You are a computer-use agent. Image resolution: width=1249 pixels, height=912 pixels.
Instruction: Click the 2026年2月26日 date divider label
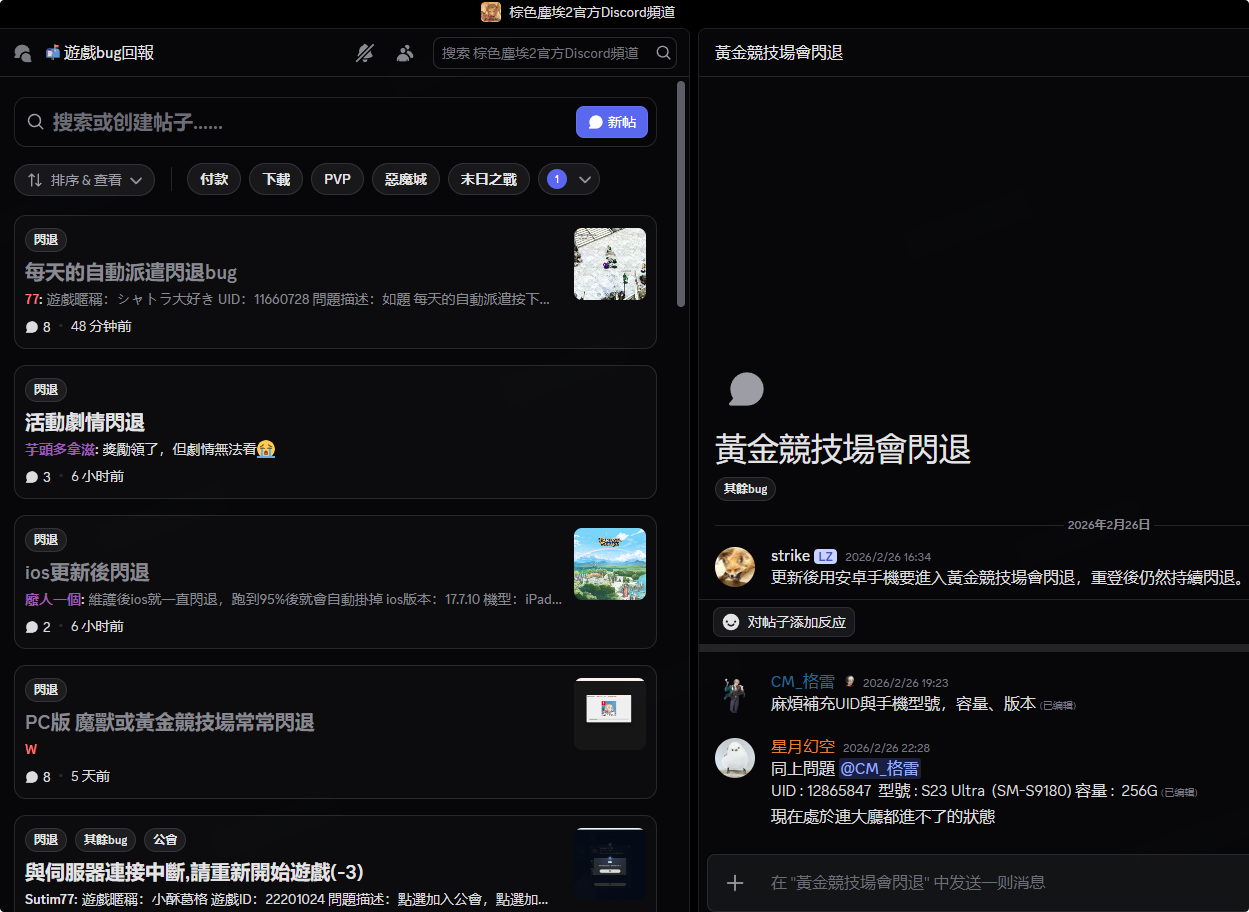point(1109,525)
